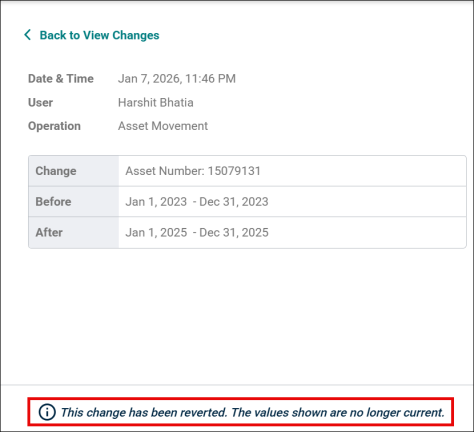
Task: Click the Change row header cell
Action: coord(74,171)
